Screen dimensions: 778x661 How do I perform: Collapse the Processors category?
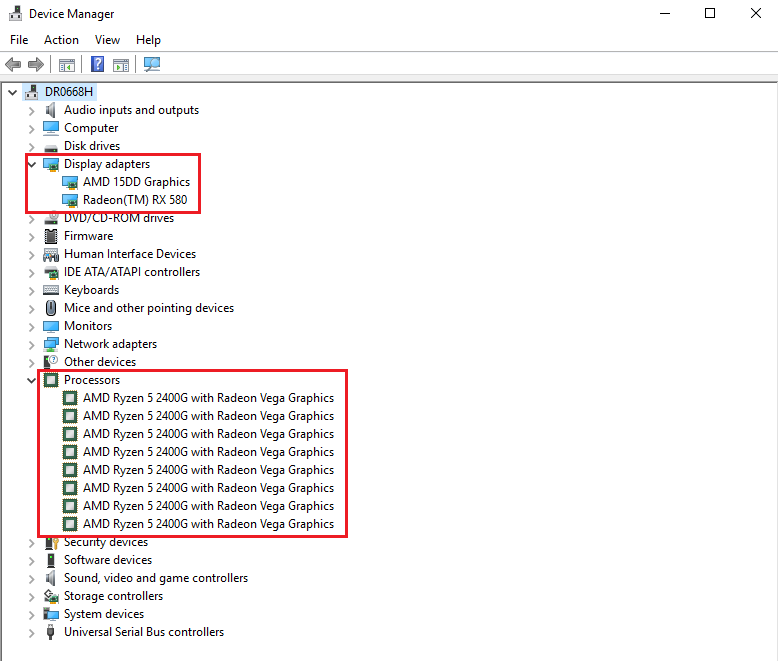tap(32, 380)
